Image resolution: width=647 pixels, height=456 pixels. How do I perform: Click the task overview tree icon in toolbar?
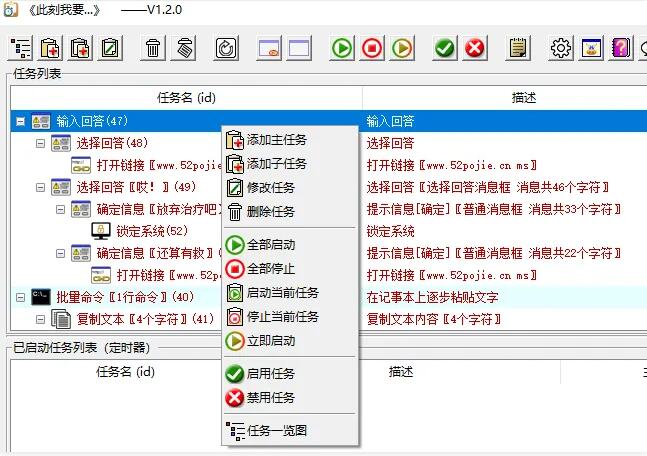point(21,47)
